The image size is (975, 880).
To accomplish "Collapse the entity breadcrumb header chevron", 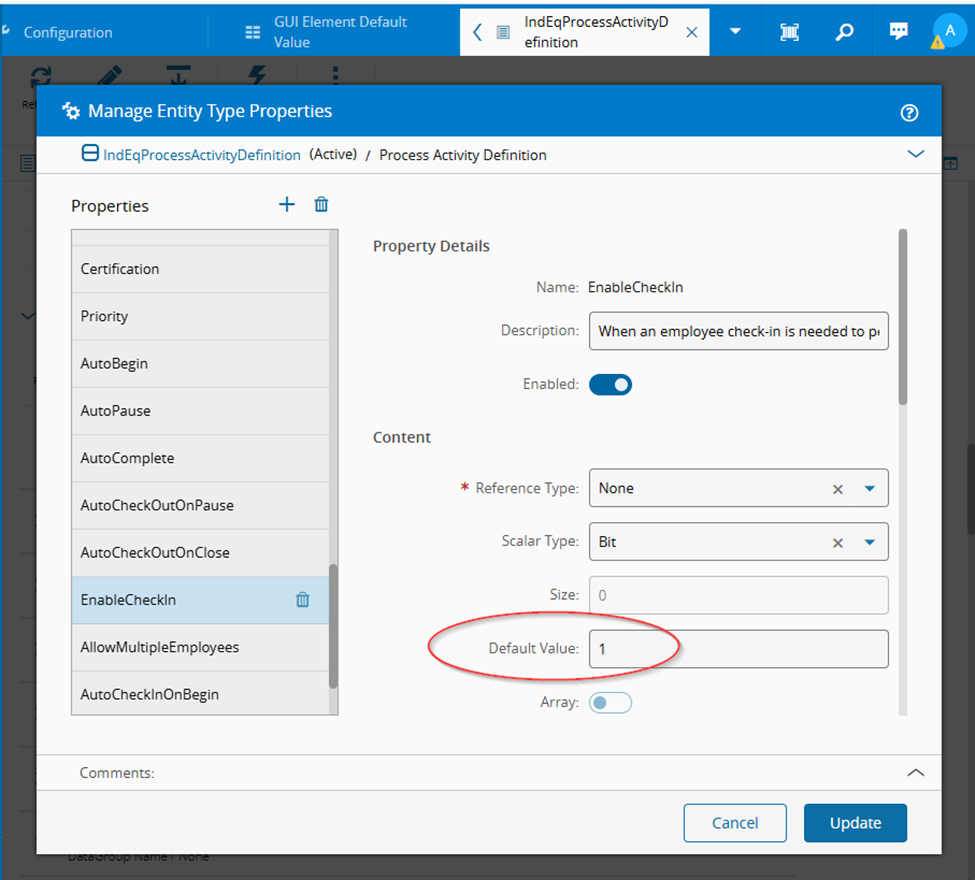I will 914,155.
